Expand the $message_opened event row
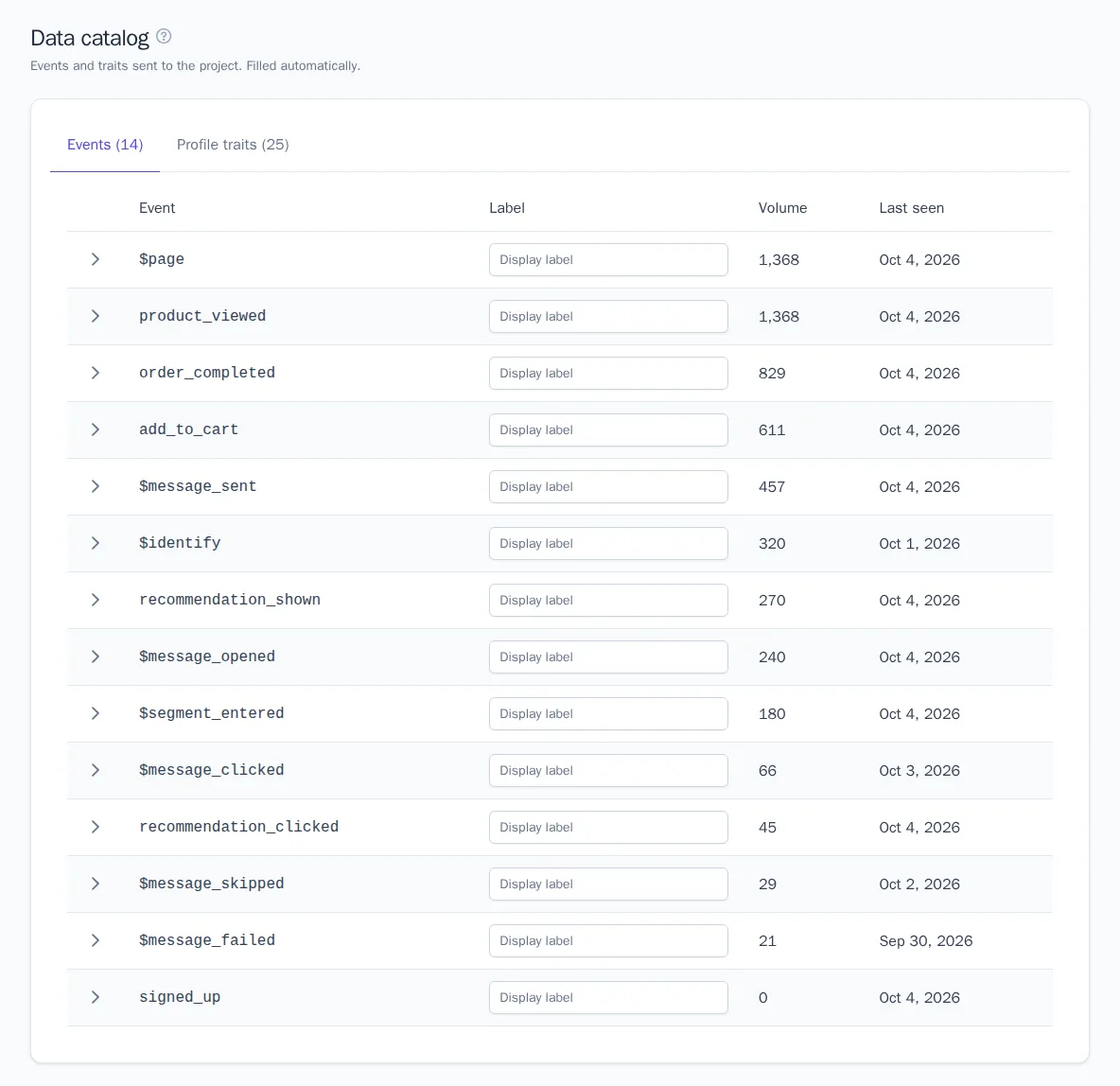The image size is (1120, 1086). click(95, 657)
